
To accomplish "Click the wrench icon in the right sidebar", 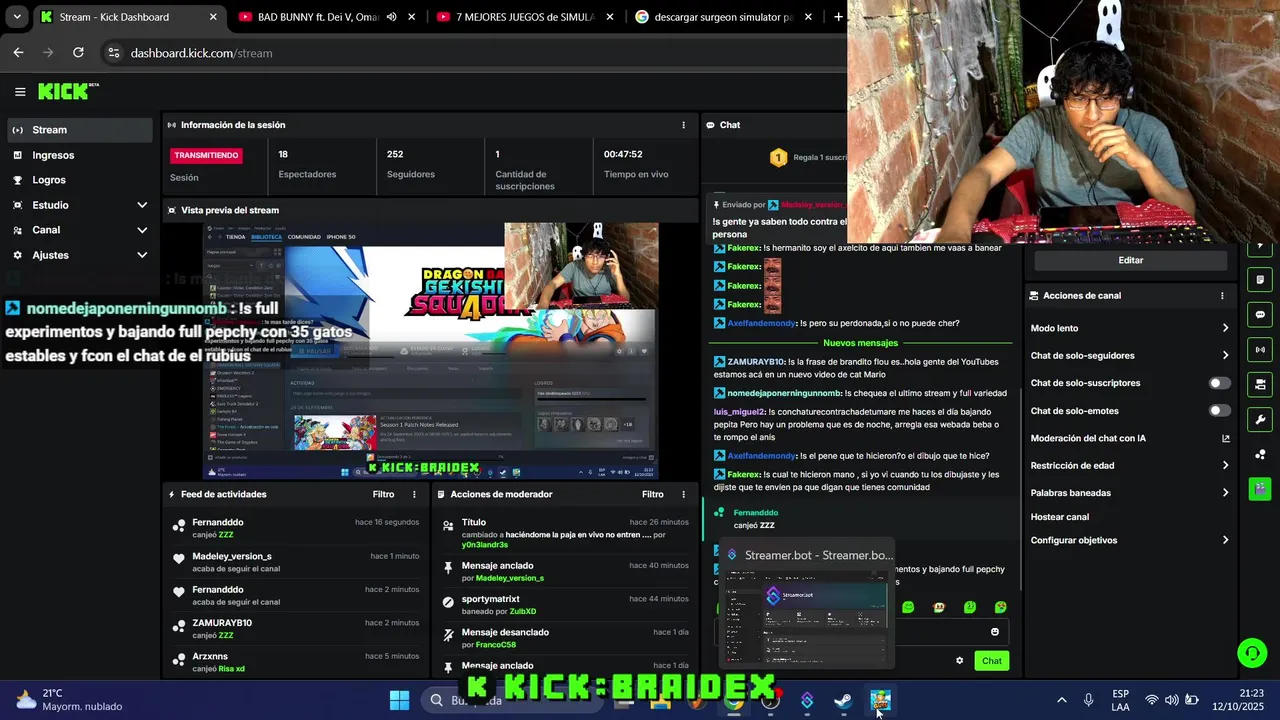I will click(x=1260, y=420).
